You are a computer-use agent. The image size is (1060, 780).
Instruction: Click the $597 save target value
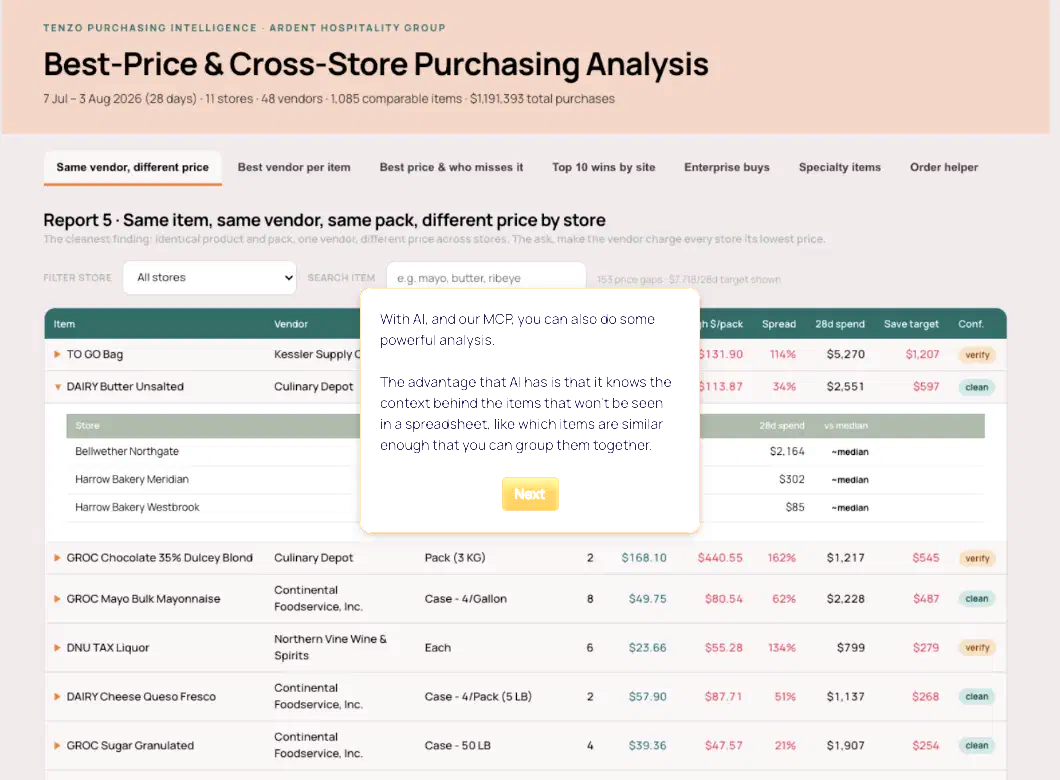pyautogui.click(x=926, y=387)
